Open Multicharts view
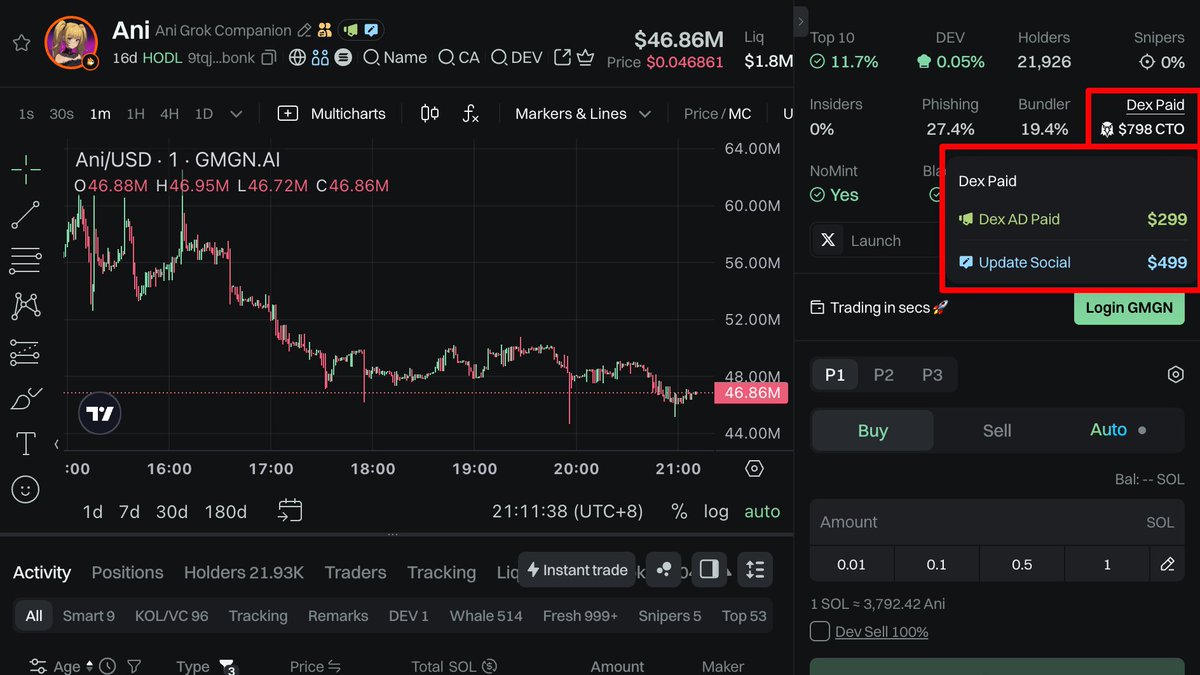 332,114
